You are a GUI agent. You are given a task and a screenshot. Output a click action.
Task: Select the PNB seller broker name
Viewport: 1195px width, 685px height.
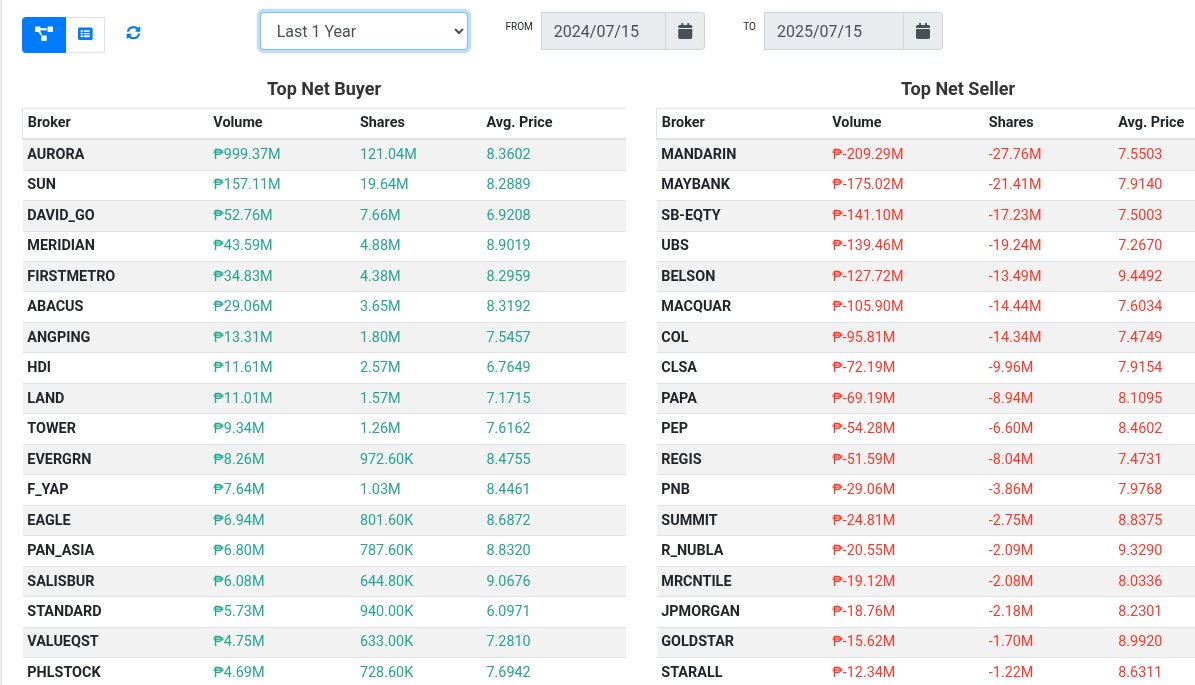point(676,489)
